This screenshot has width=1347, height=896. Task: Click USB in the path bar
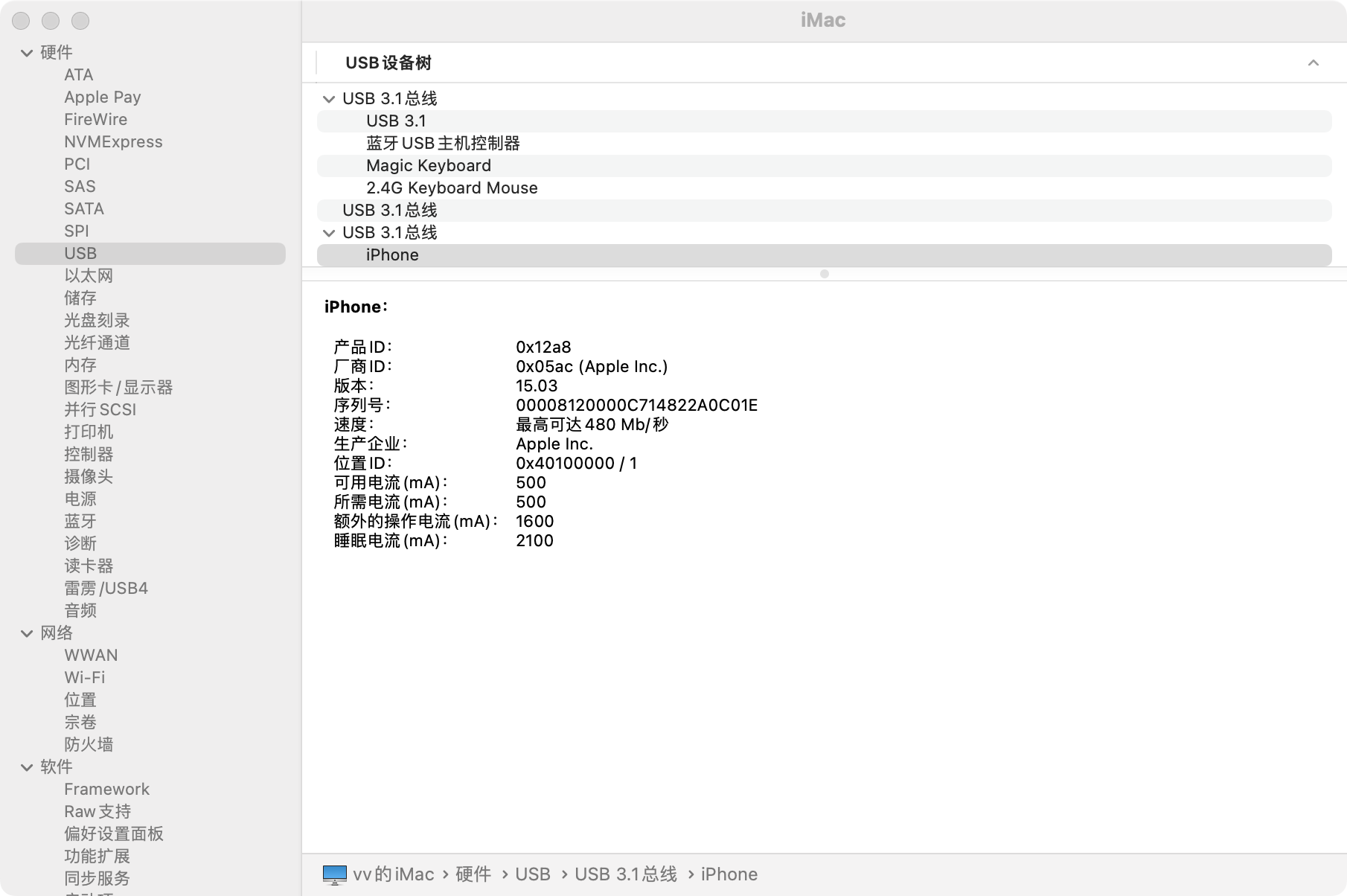click(533, 874)
